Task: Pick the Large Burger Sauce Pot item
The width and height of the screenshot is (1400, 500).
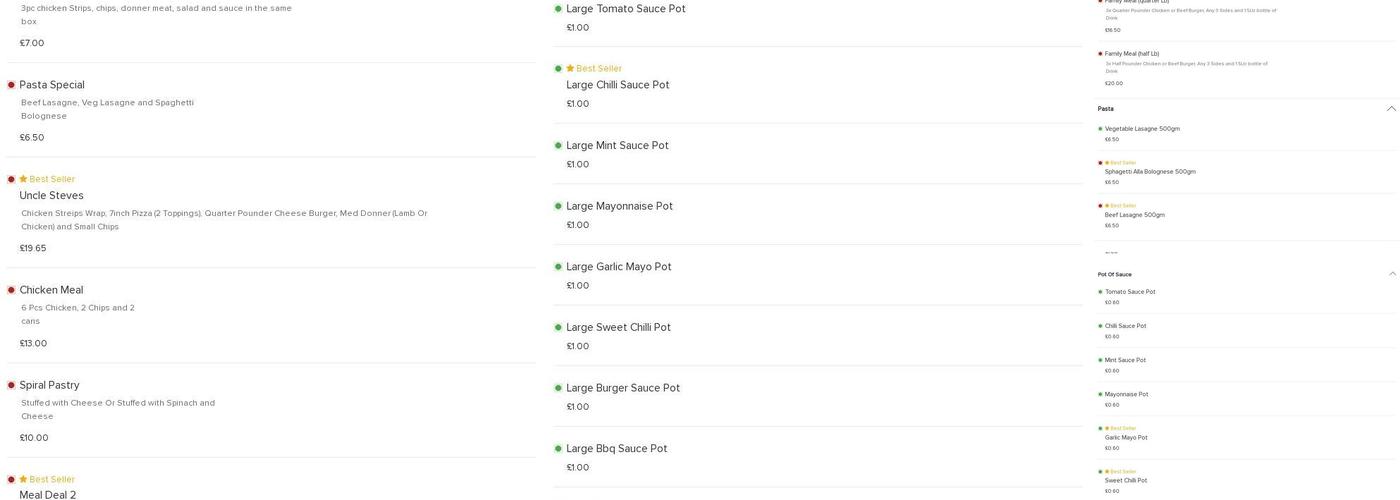Action: (x=622, y=388)
